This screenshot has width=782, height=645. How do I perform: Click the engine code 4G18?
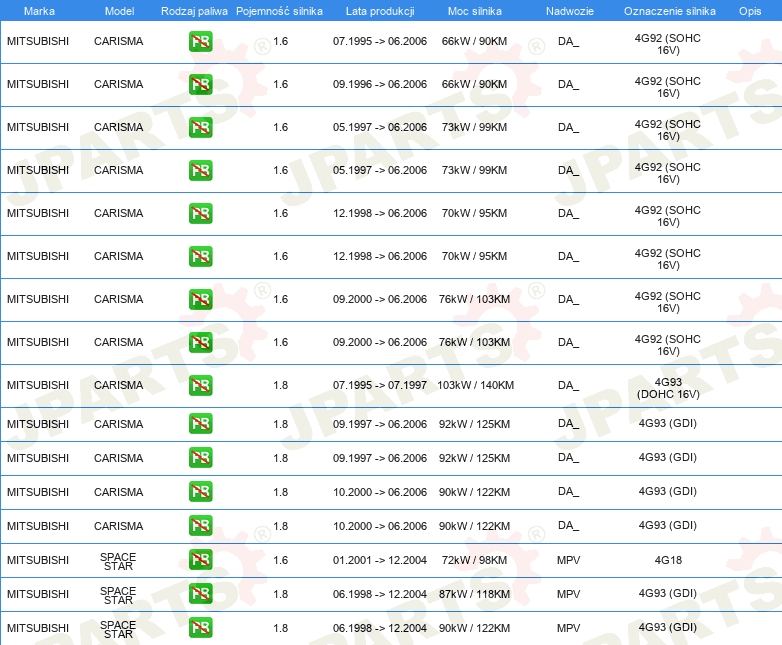[668, 560]
